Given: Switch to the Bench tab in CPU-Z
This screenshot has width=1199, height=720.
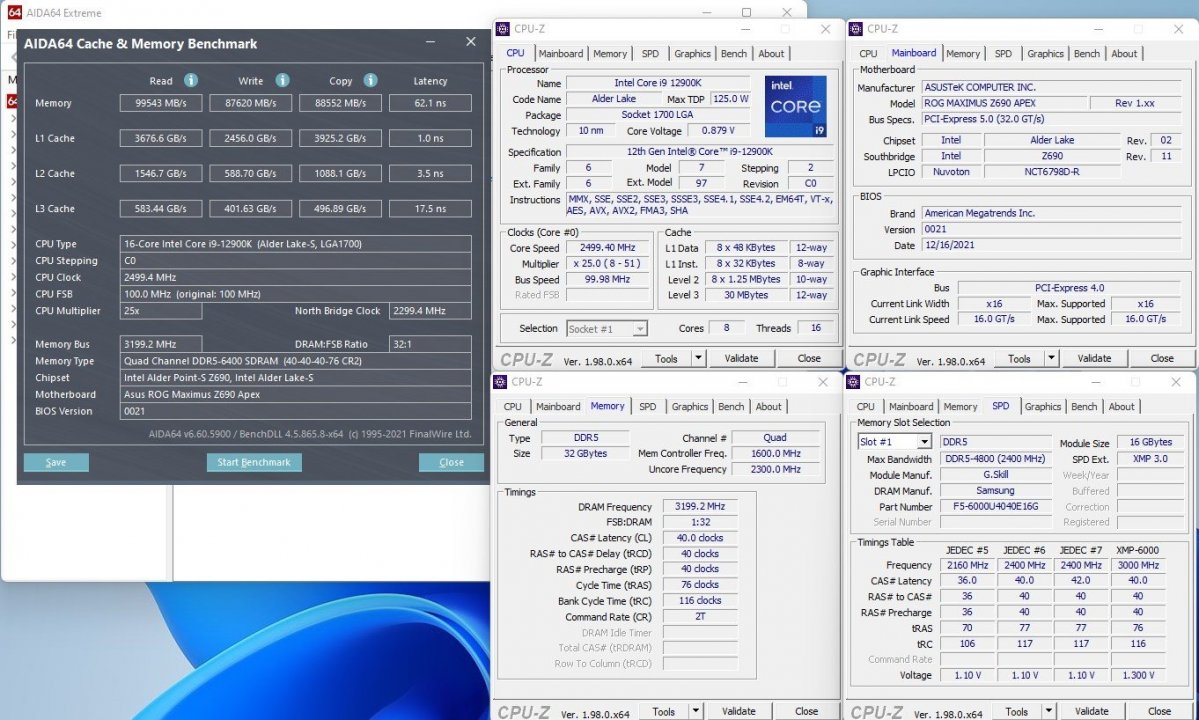Looking at the screenshot, I should click(735, 53).
